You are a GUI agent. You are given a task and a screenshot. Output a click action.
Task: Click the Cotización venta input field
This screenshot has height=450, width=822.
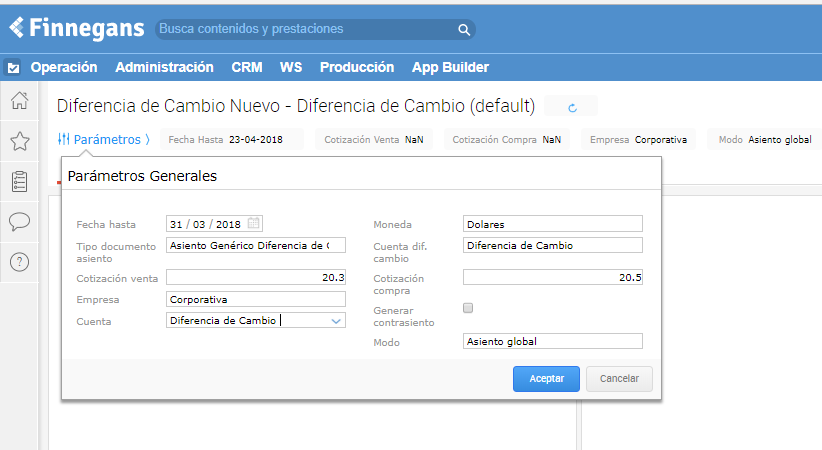[255, 277]
